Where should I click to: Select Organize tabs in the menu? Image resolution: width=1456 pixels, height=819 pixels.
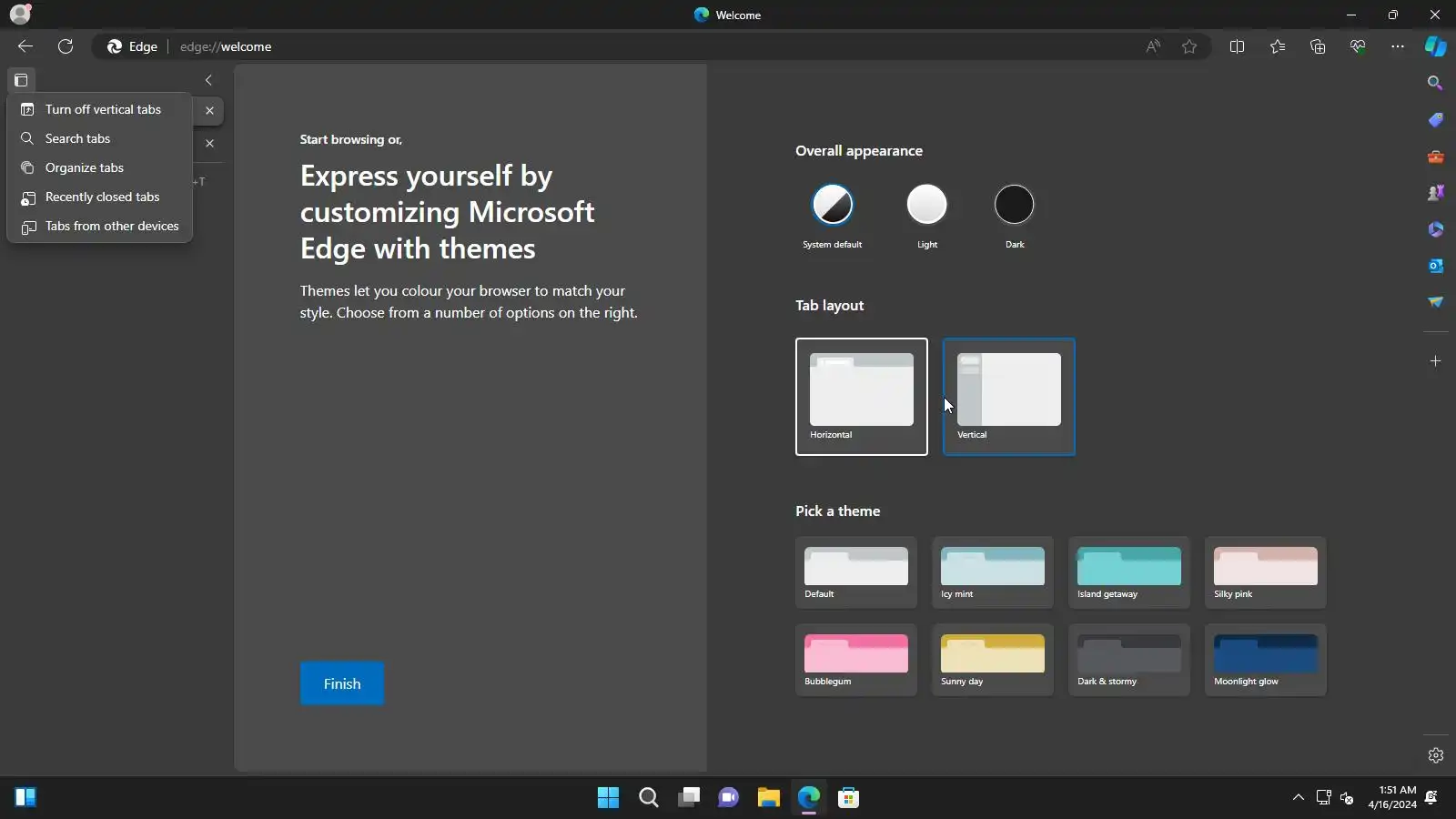tap(100, 167)
